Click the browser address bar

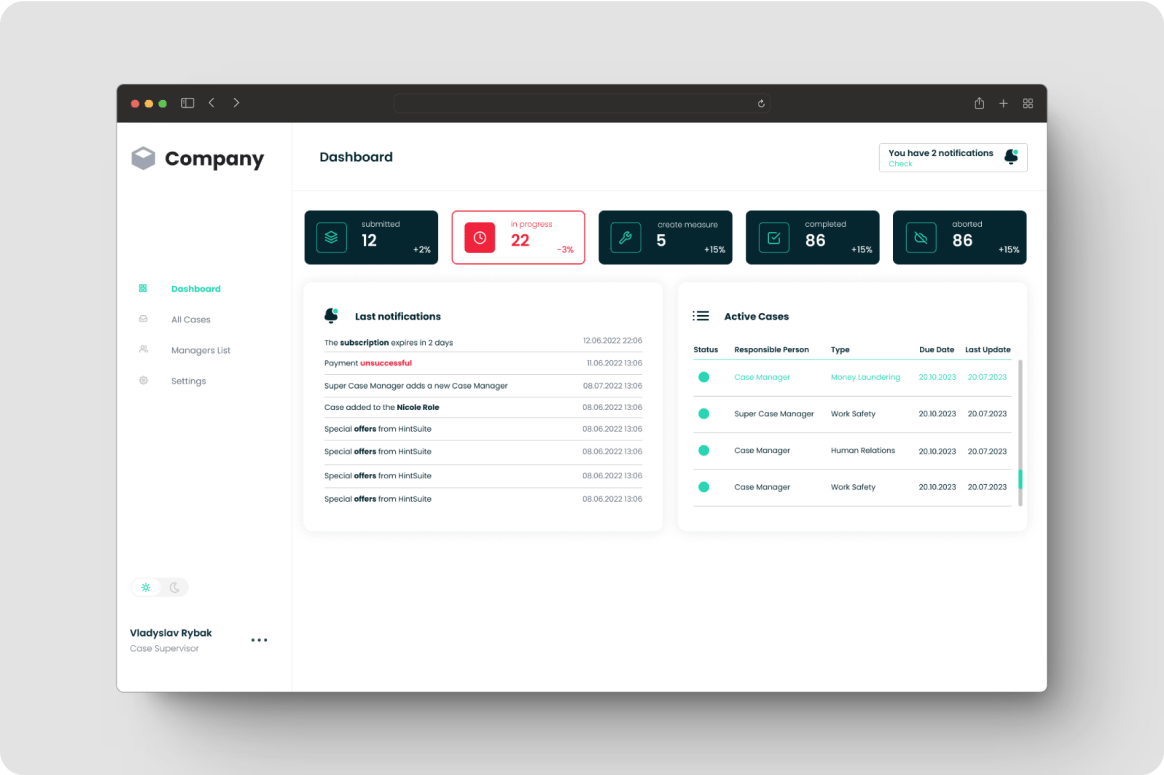tap(580, 103)
